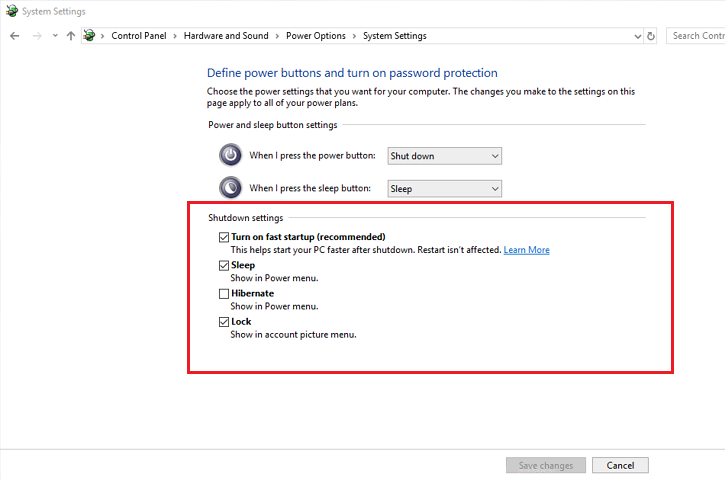Click the Back arrow navigation button
The image size is (725, 482).
coord(14,36)
